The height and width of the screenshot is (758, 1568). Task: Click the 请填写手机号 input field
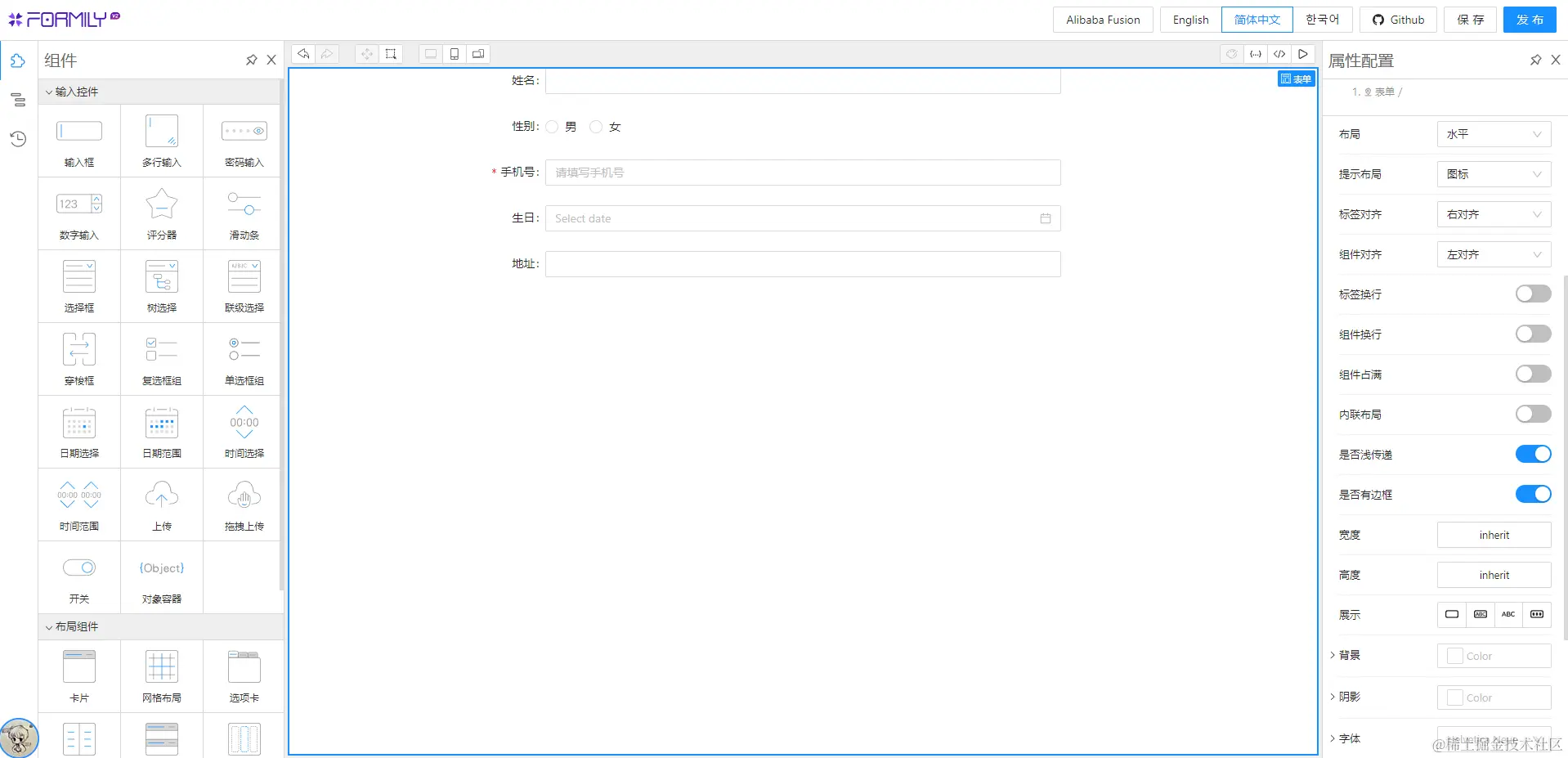(x=802, y=172)
